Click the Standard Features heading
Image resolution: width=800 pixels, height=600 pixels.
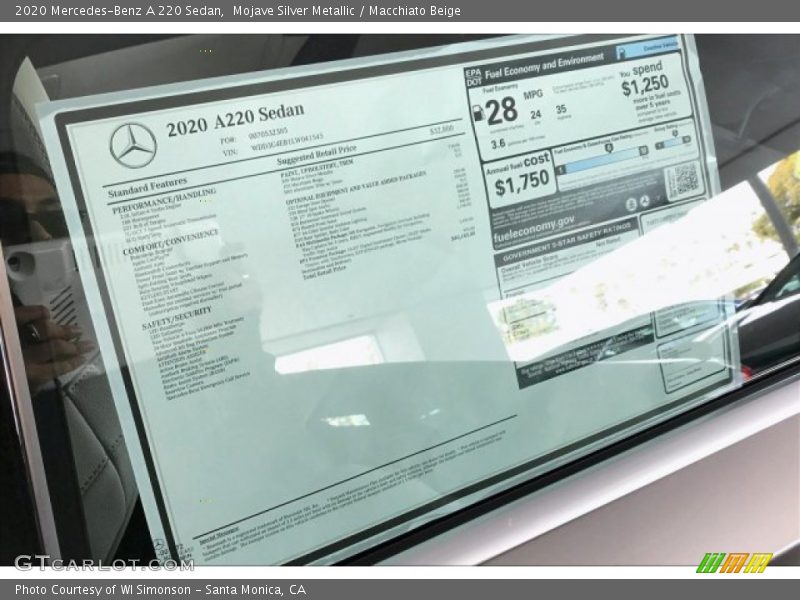pos(146,186)
